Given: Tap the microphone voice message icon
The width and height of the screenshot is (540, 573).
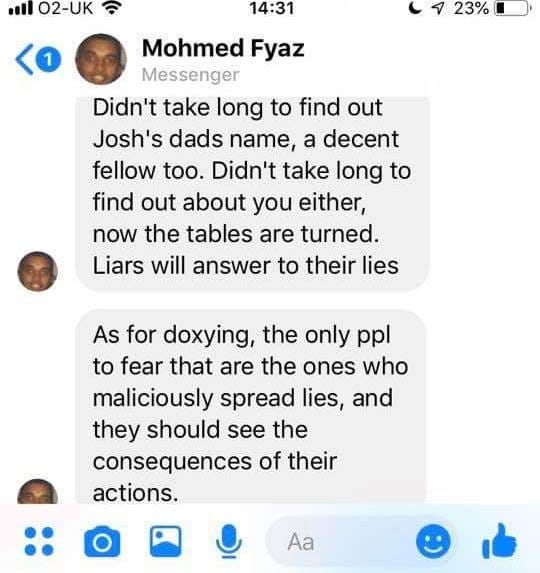Looking at the screenshot, I should (229, 541).
